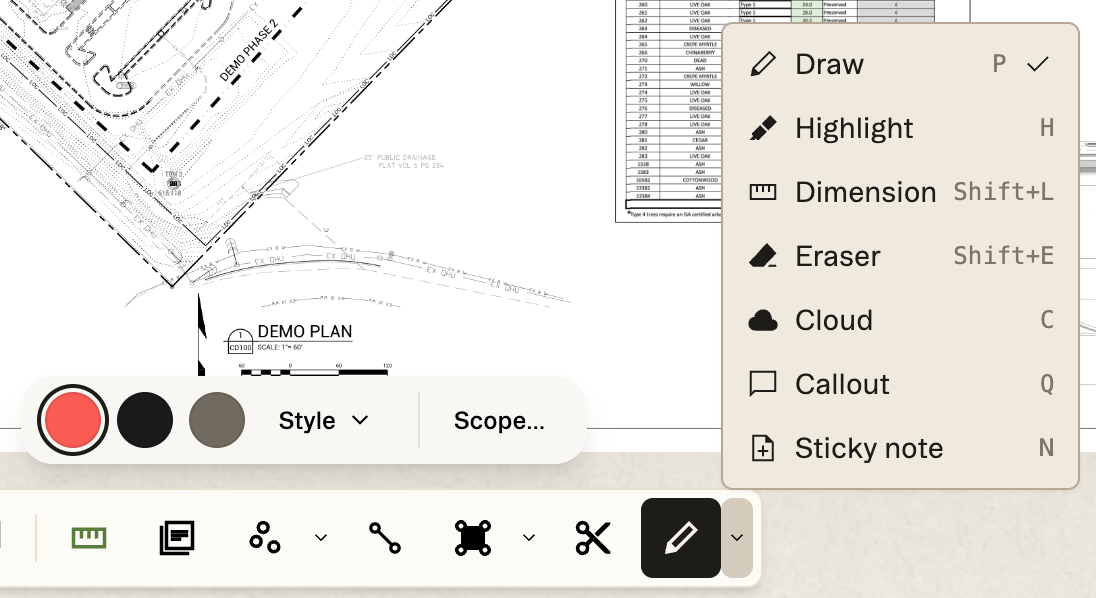Click the graphic scale bar under Demo Plan
Viewport: 1096px width, 598px height.
tap(315, 372)
